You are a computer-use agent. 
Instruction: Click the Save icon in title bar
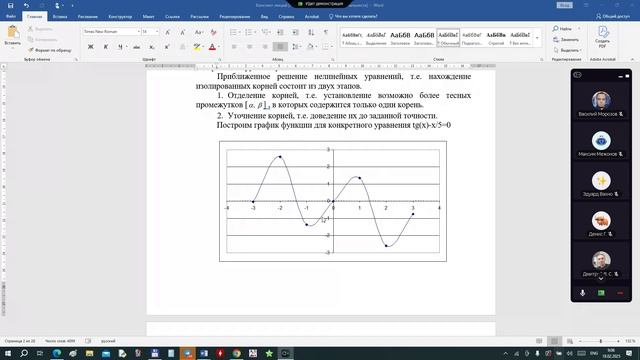(11, 5)
